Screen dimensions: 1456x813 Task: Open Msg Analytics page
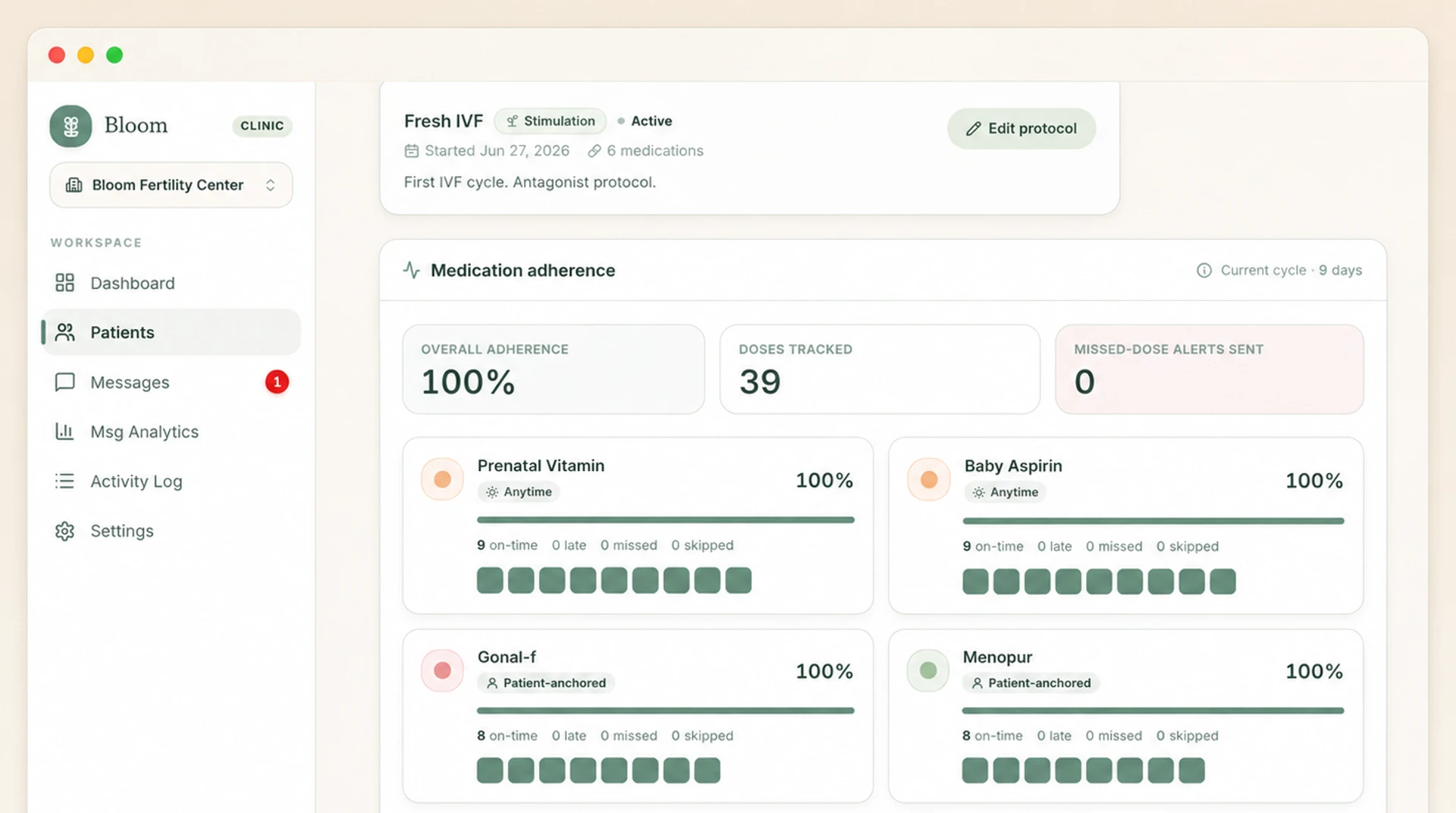(x=171, y=432)
